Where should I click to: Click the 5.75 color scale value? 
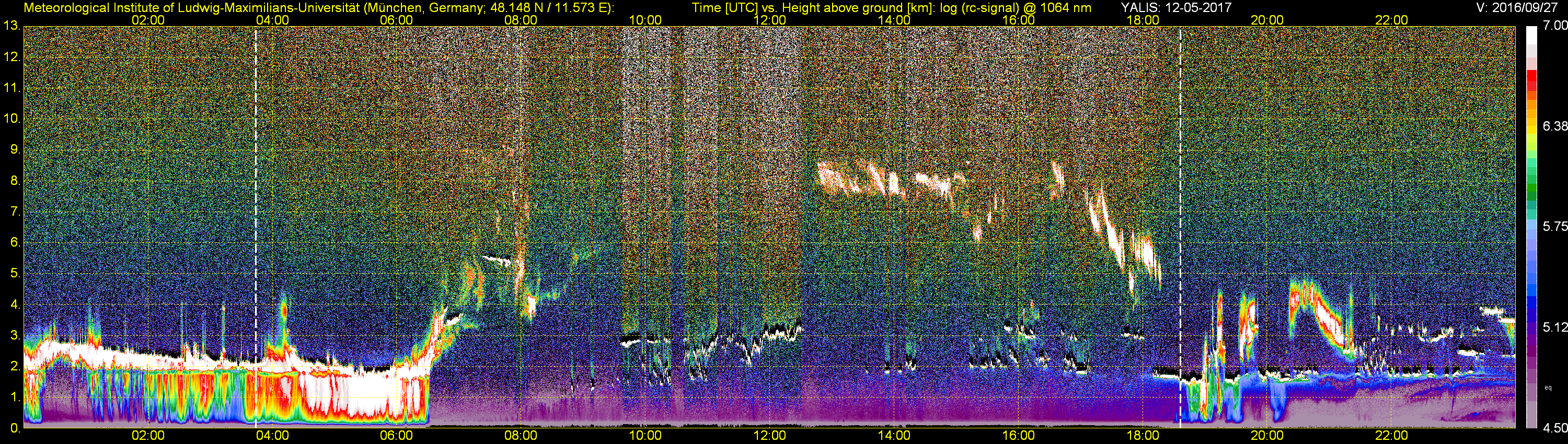click(x=1554, y=226)
